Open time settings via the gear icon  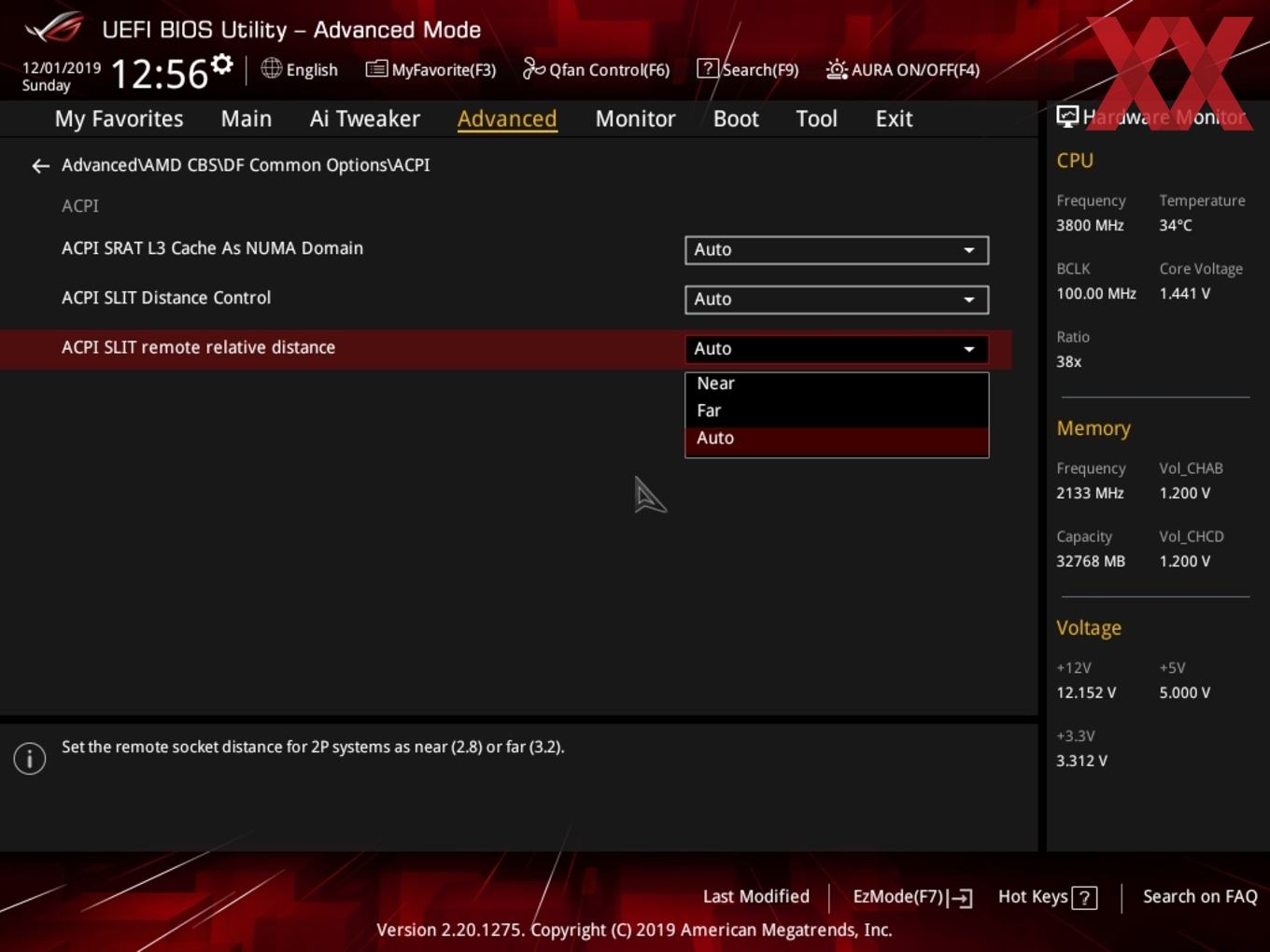(x=222, y=64)
